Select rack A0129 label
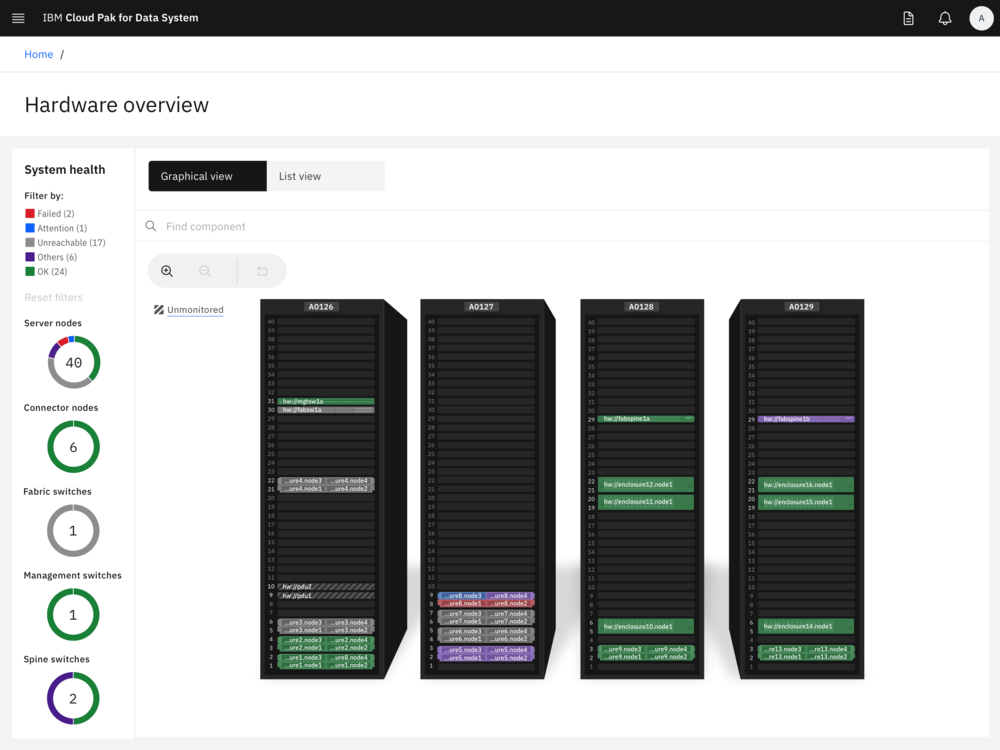 801,307
